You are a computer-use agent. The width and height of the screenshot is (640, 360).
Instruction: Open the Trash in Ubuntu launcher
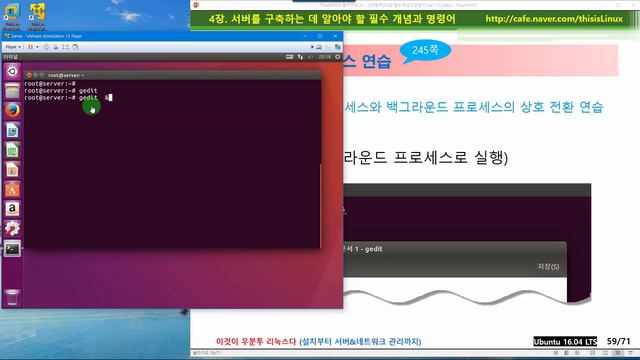[12, 297]
